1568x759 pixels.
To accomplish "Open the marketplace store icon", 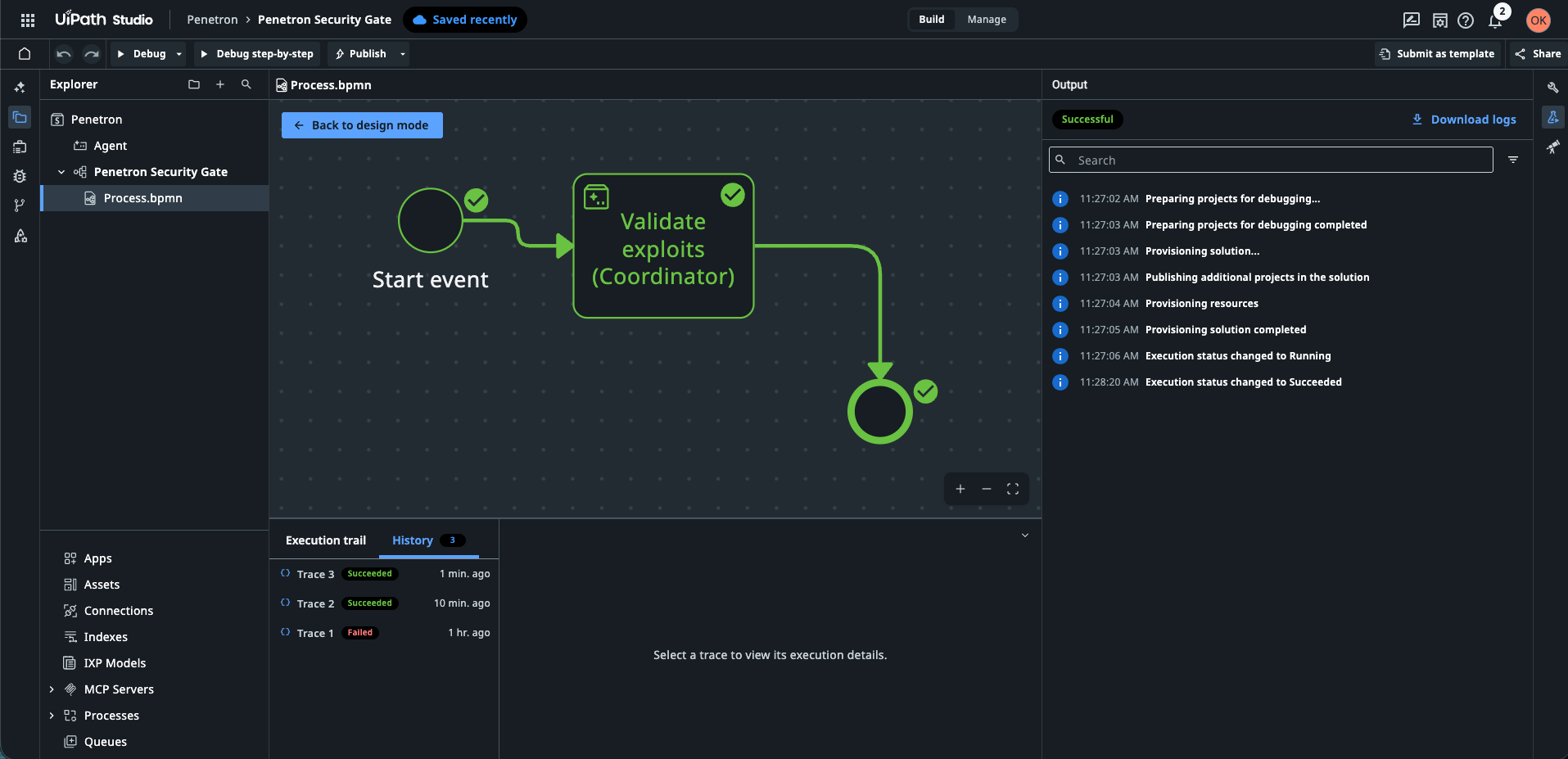I will (x=1439, y=20).
